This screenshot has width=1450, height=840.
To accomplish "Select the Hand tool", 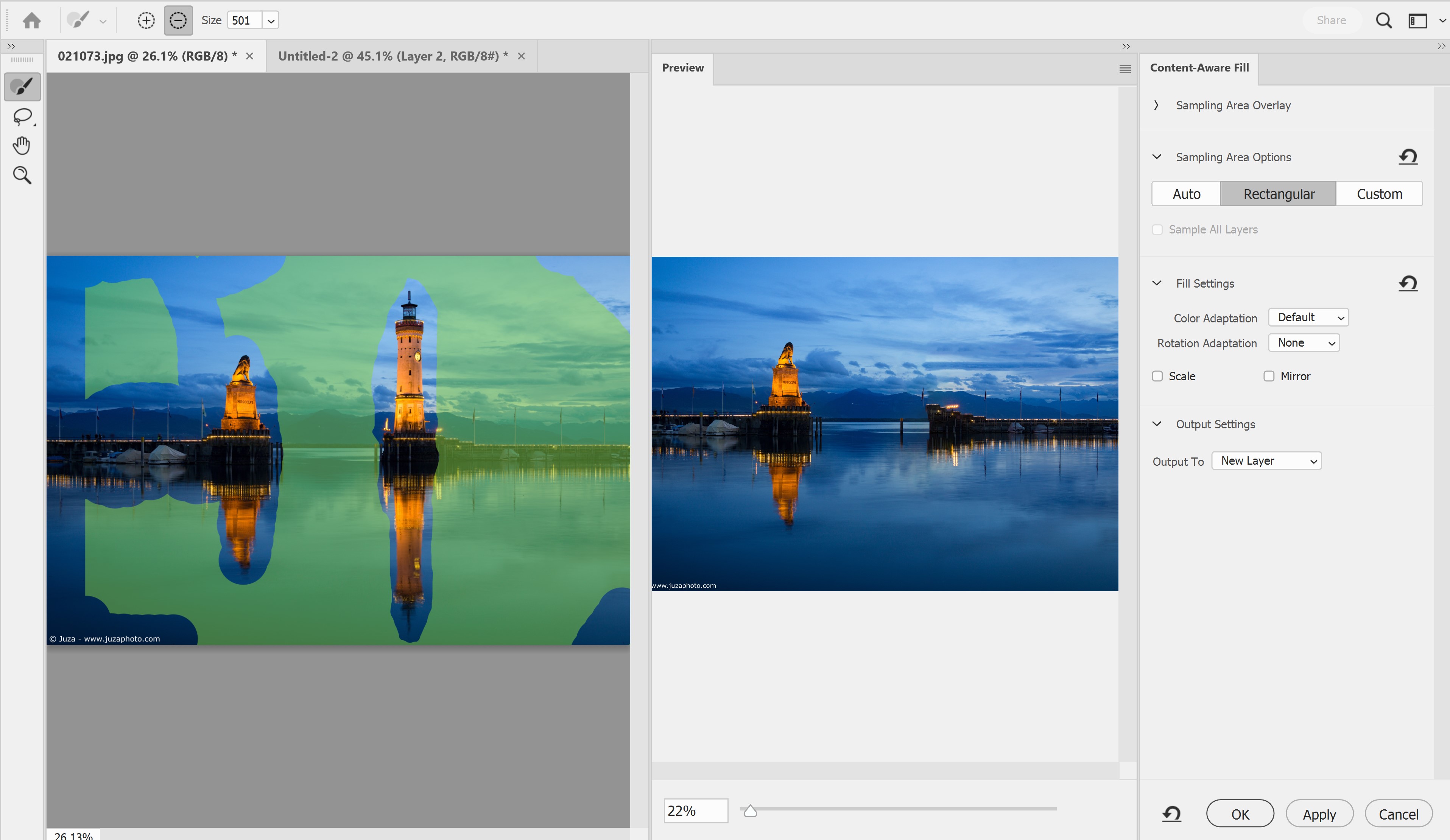I will [22, 146].
